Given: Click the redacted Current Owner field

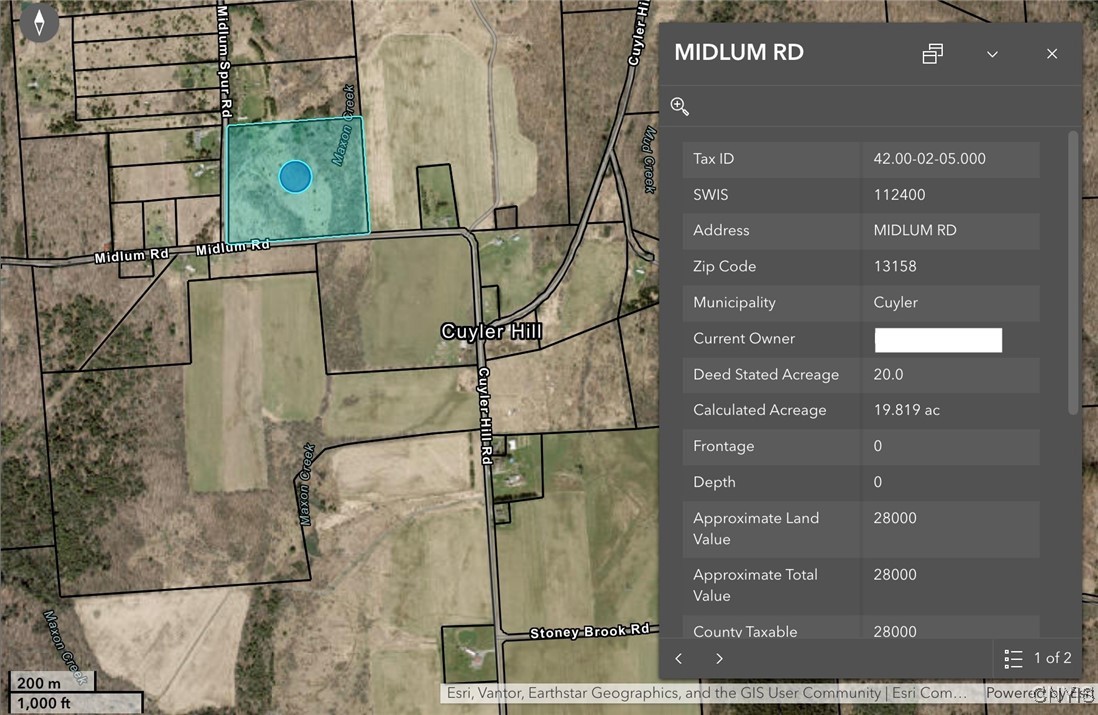Looking at the screenshot, I should 938,340.
